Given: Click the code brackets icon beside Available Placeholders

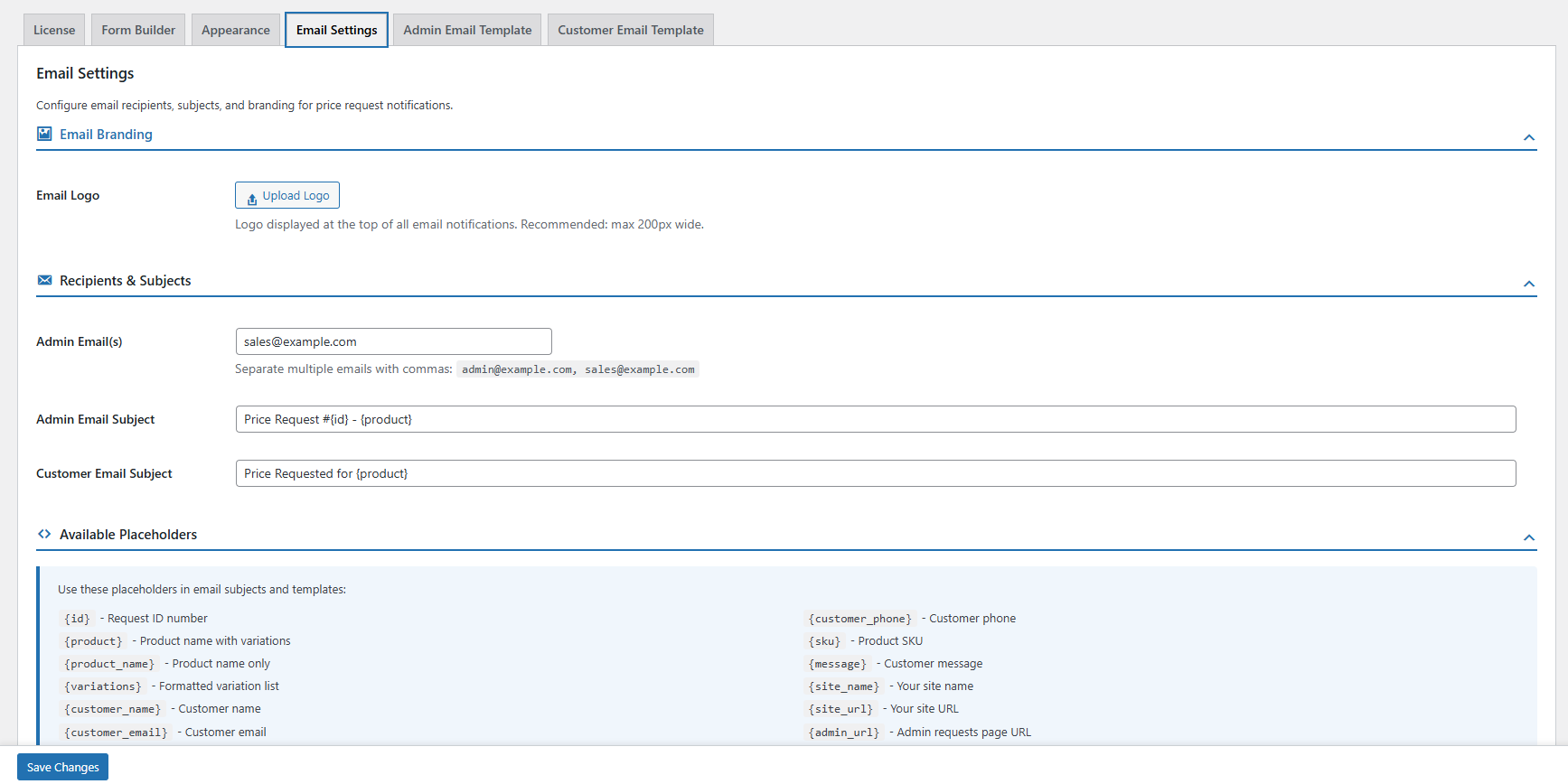Looking at the screenshot, I should coord(44,534).
